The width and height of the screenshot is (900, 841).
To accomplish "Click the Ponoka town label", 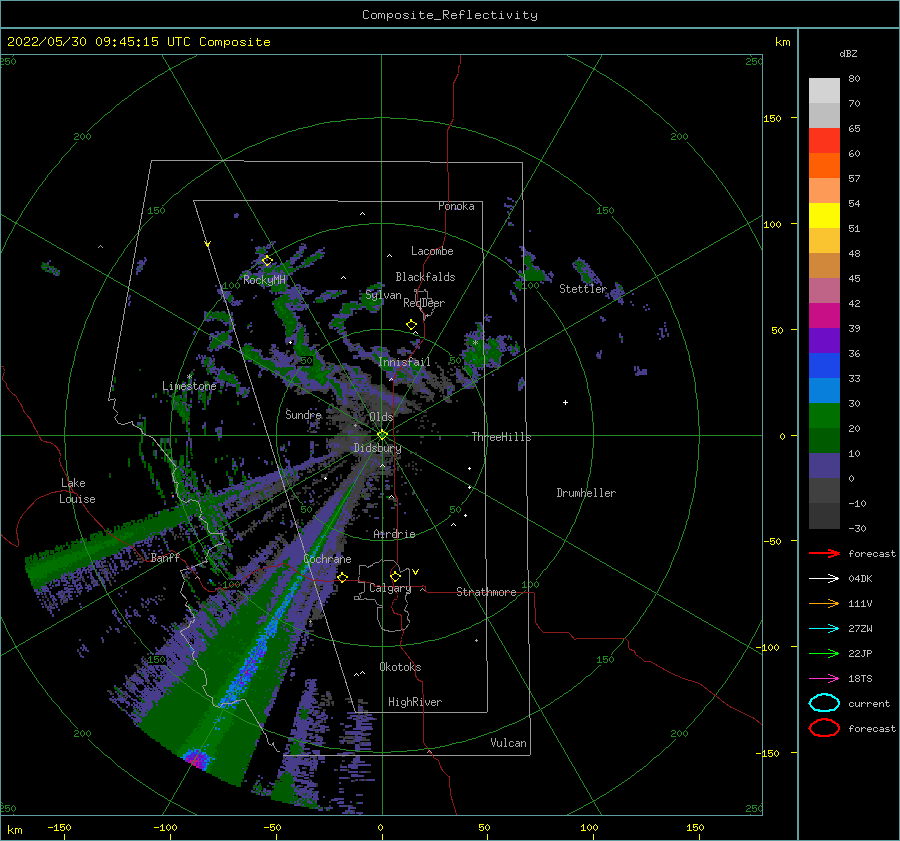I will (x=456, y=206).
